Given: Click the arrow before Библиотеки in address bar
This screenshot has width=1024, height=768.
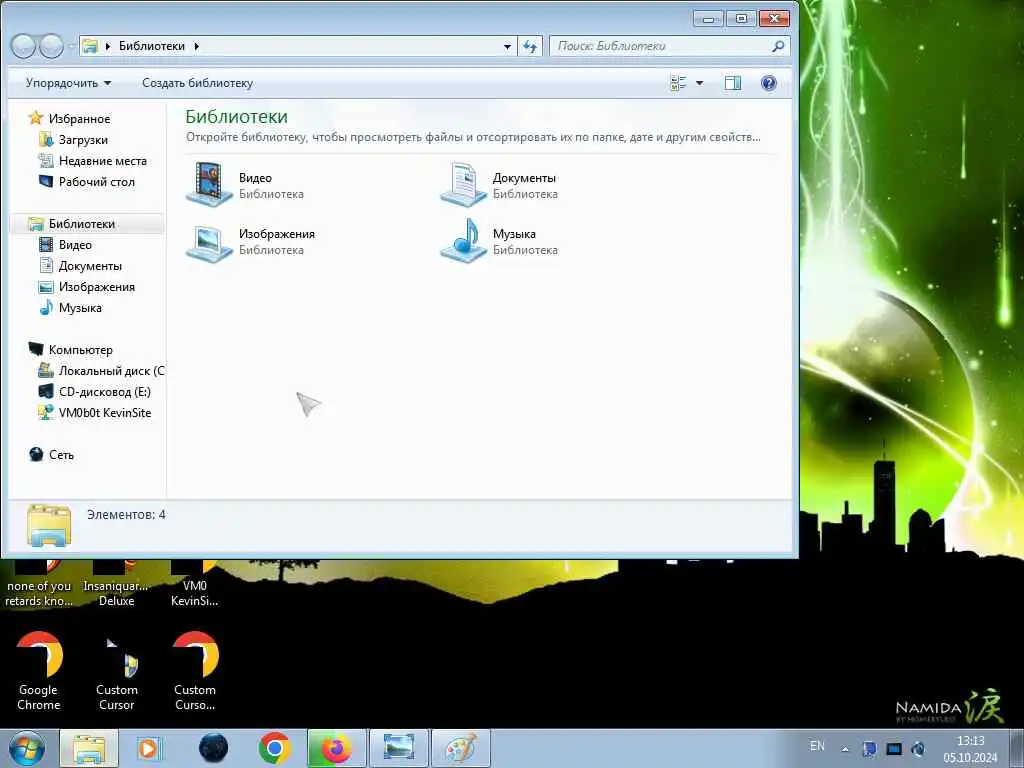Looking at the screenshot, I should coord(108,46).
